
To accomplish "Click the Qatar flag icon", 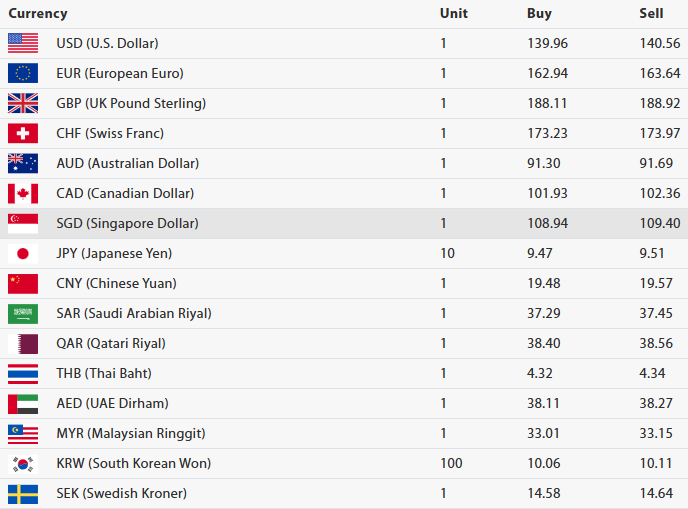I will click(x=23, y=343).
